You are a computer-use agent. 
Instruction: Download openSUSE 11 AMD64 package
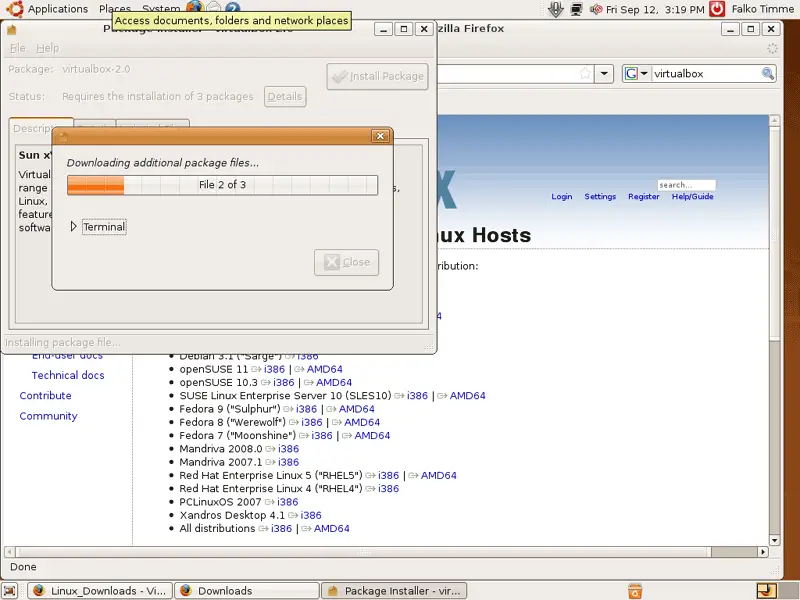[x=324, y=369]
